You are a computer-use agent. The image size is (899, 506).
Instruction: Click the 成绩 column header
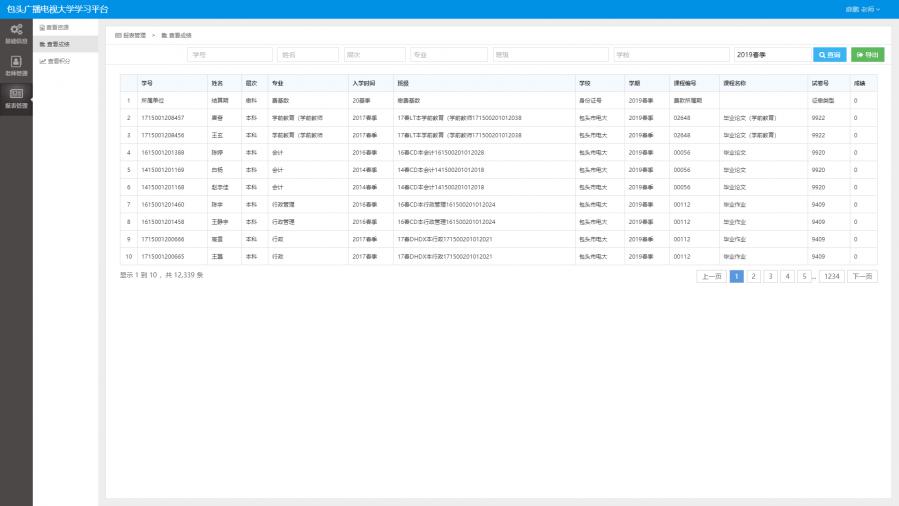(x=859, y=83)
